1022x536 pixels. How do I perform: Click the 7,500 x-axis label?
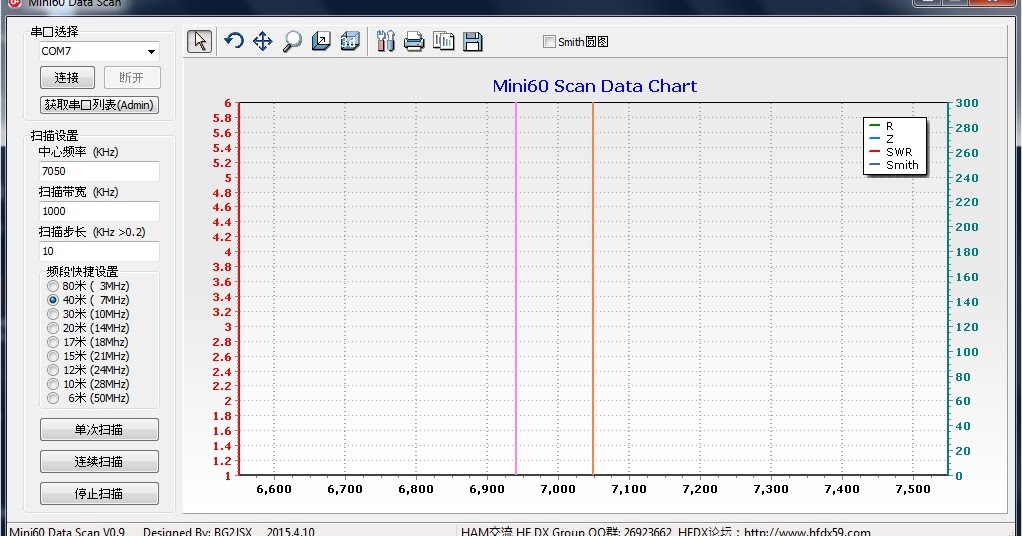tap(913, 489)
